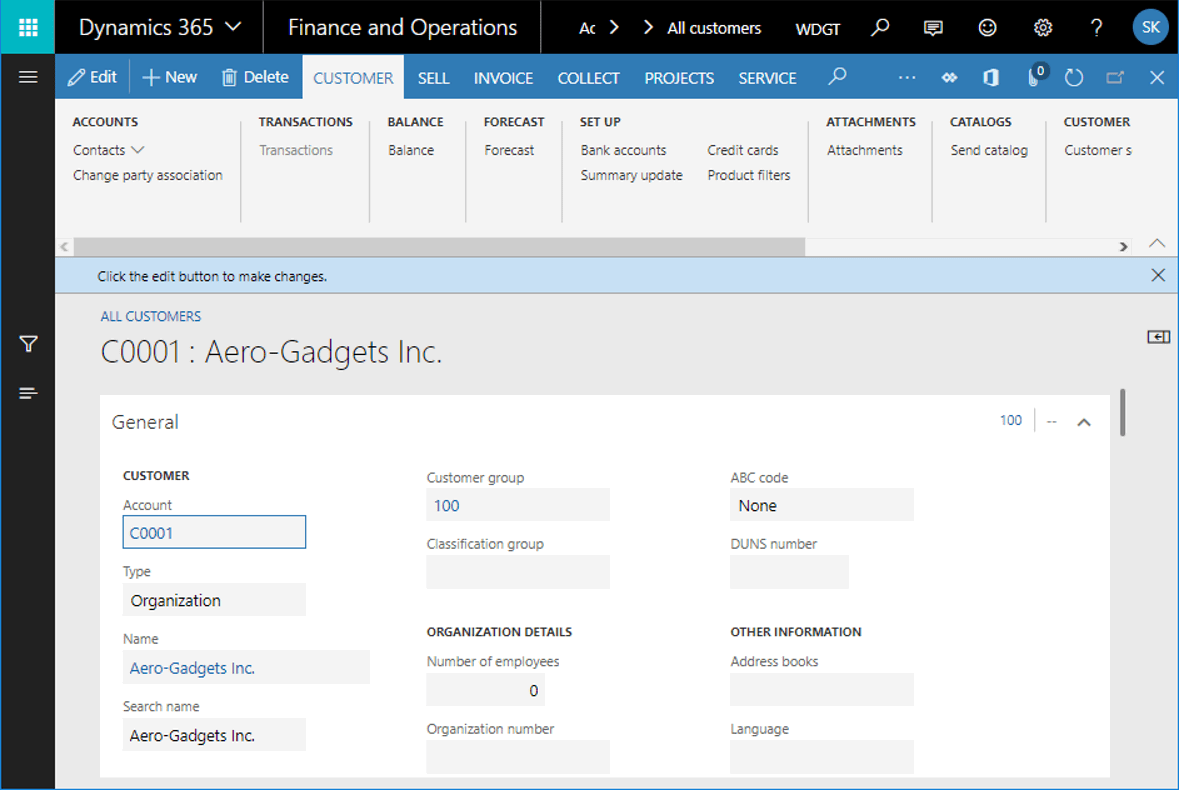Viewport: 1180px width, 791px height.
Task: Click the refresh page icon
Action: (1074, 78)
